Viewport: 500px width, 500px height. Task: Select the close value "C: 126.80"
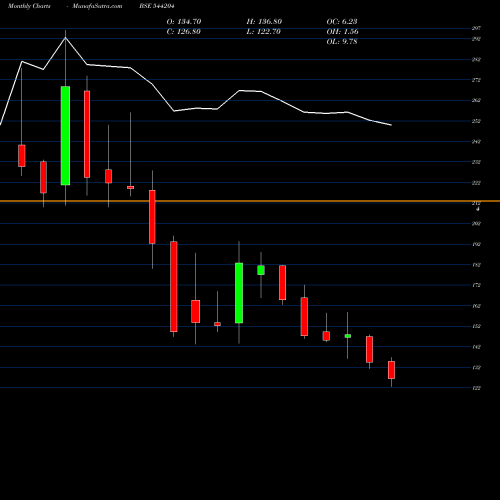[183, 32]
